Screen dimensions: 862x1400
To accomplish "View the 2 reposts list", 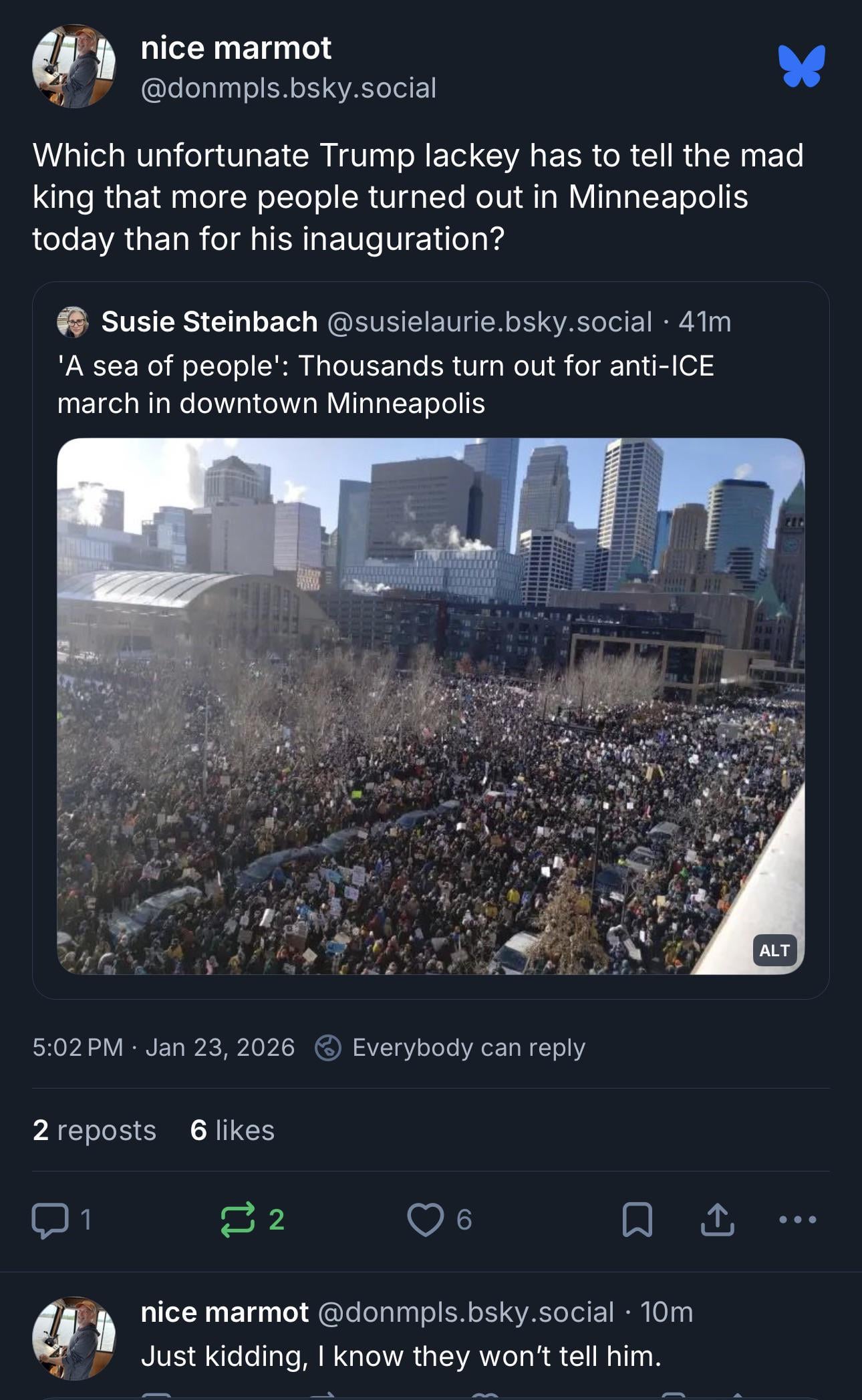I will tap(94, 1130).
